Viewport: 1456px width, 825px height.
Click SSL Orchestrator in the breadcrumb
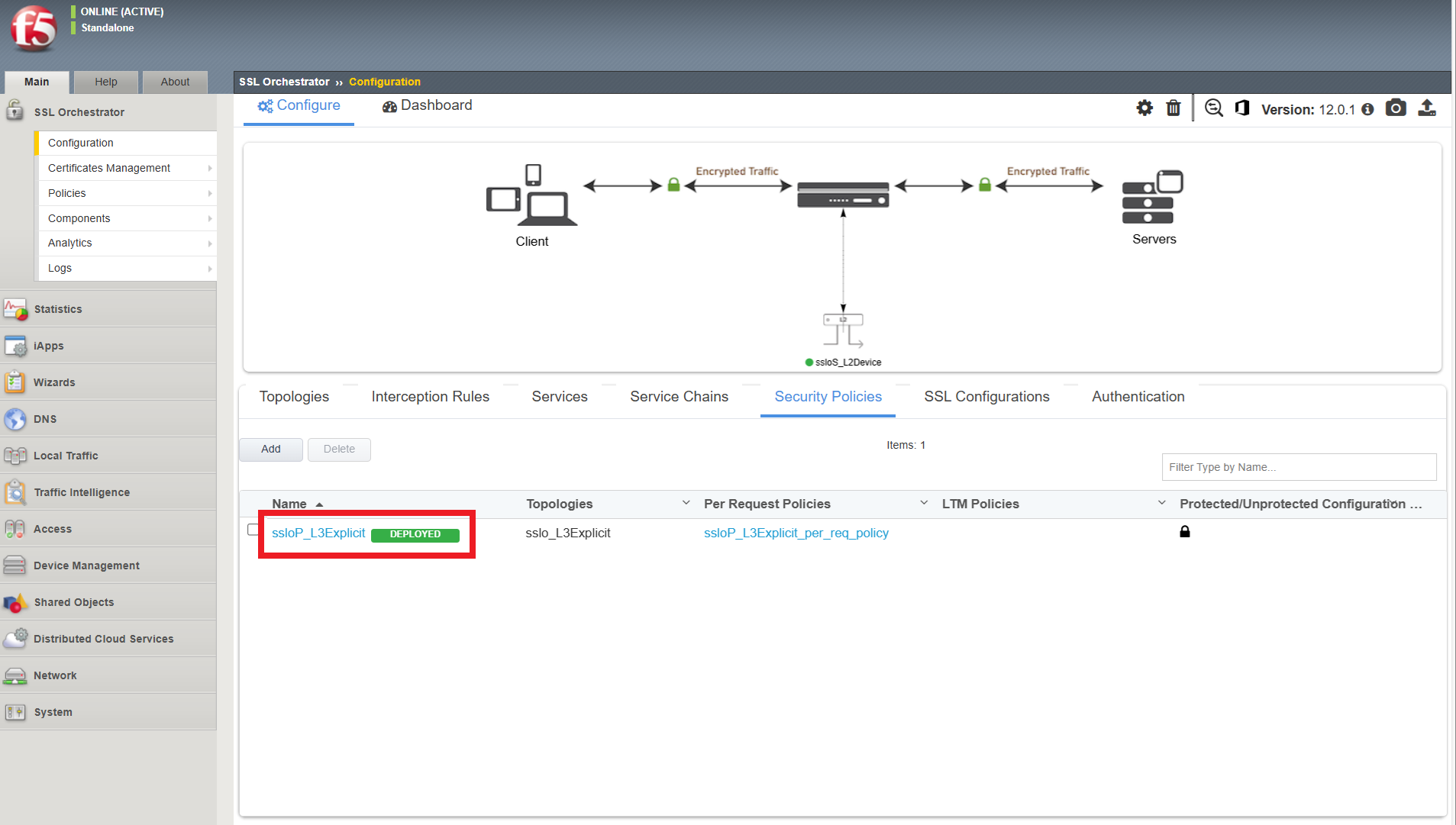pyautogui.click(x=284, y=82)
